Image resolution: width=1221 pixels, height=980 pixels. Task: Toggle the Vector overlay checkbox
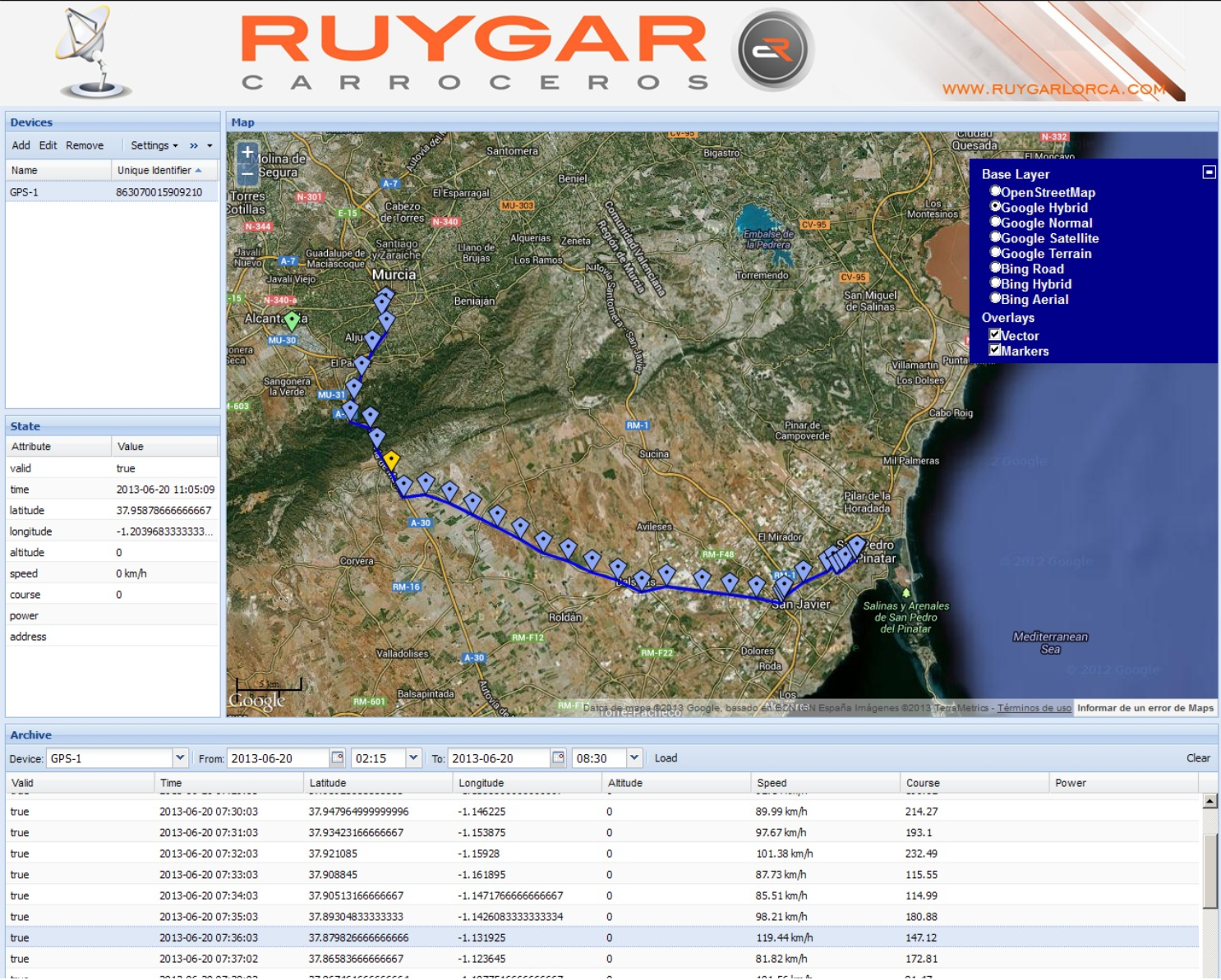tap(995, 335)
